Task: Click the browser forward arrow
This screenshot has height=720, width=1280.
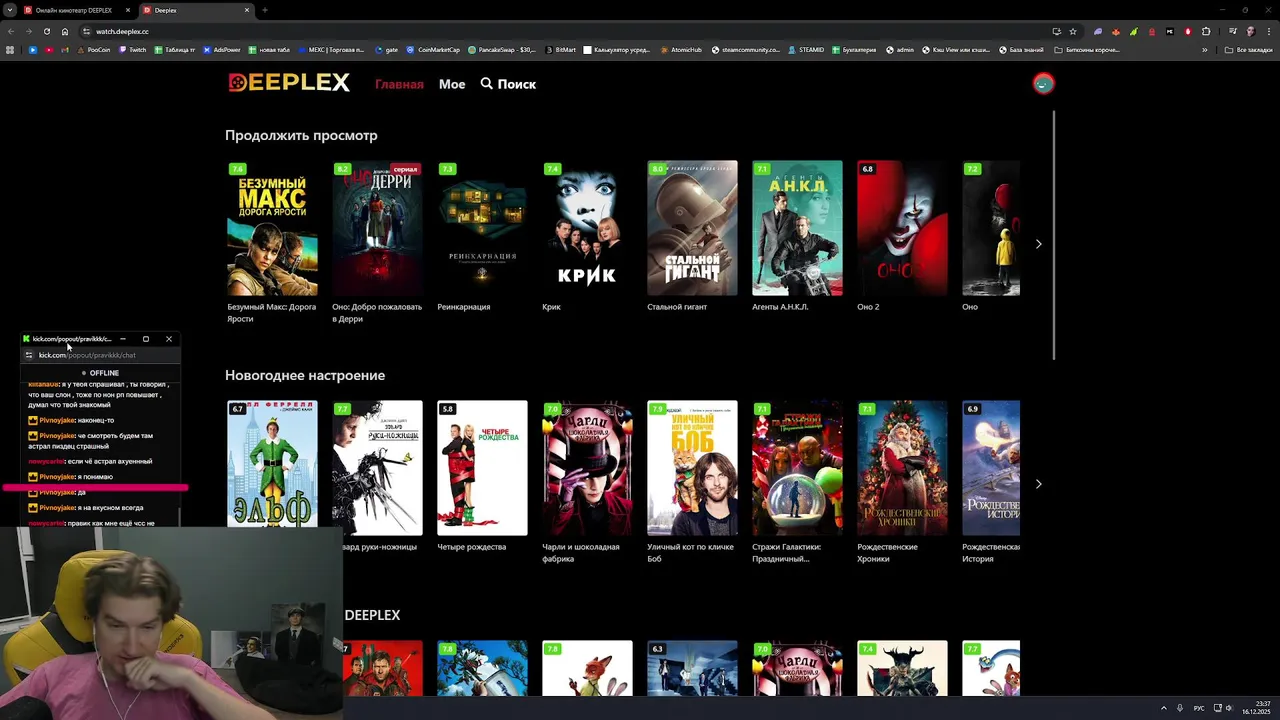Action: click(x=29, y=31)
